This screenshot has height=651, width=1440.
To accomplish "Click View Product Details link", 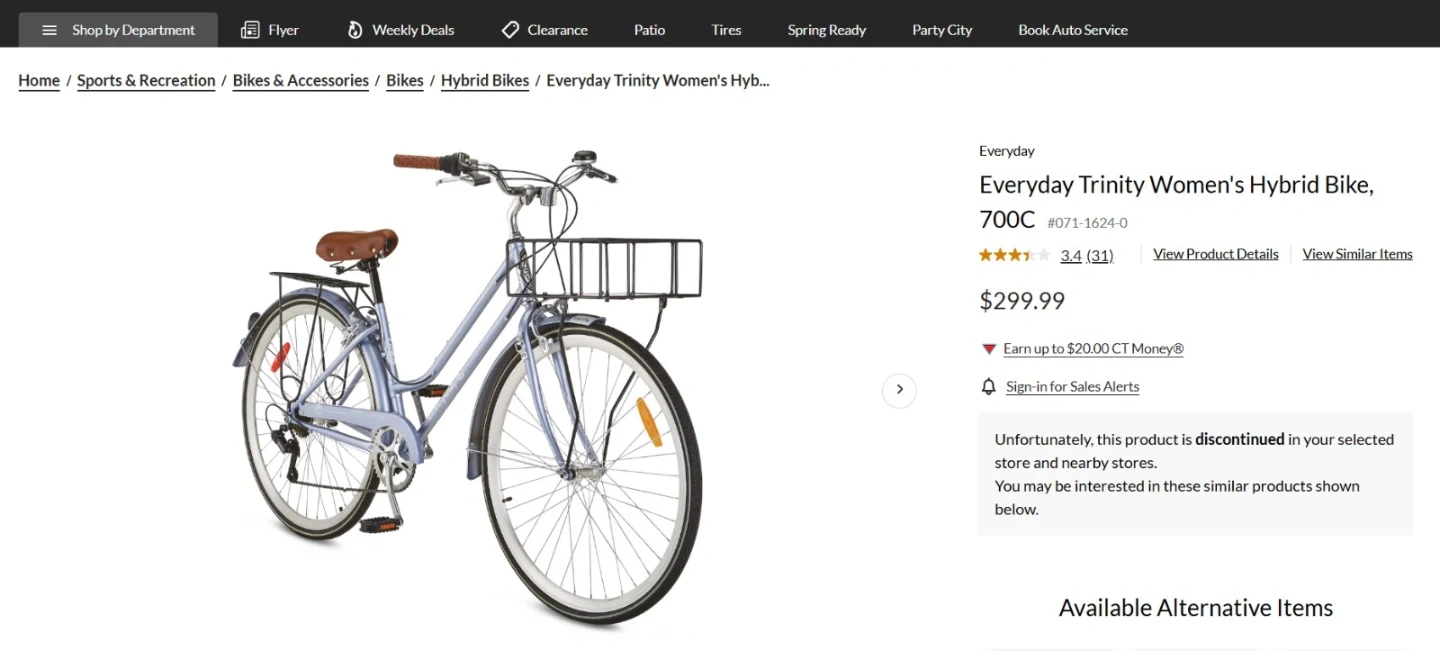I will tap(1215, 254).
